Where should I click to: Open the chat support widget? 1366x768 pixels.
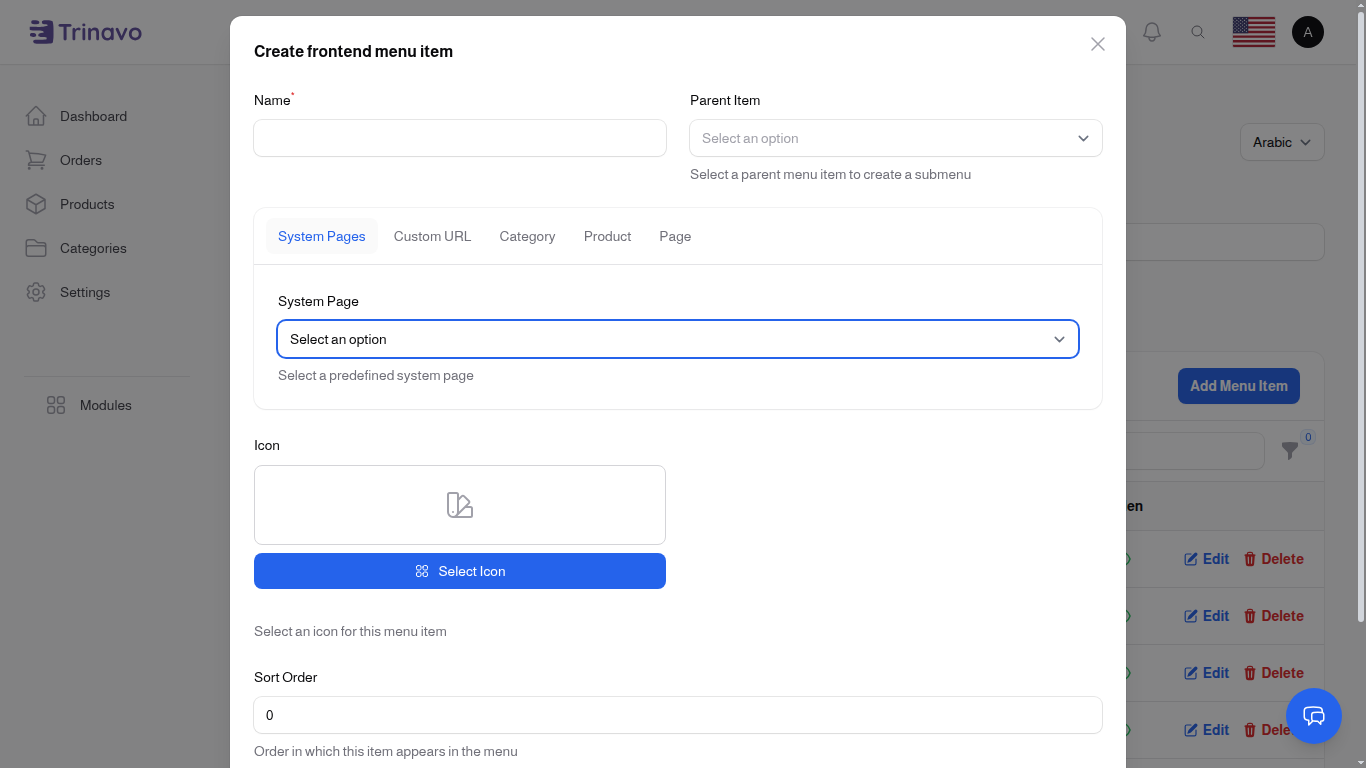(1314, 716)
